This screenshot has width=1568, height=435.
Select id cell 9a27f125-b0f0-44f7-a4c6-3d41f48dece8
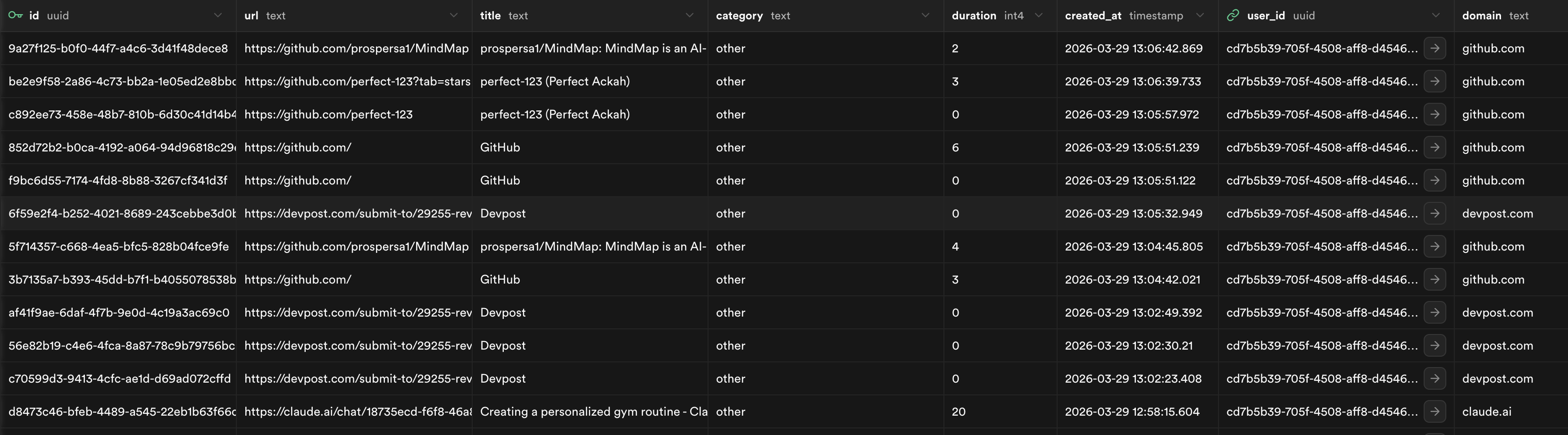coord(118,48)
